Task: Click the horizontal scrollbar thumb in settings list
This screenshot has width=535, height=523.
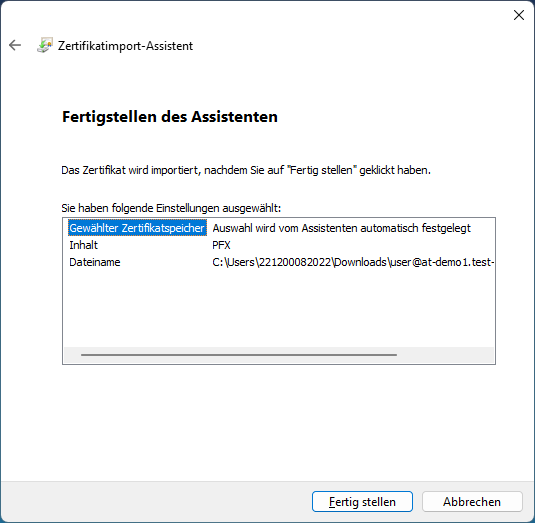Action: pos(239,355)
